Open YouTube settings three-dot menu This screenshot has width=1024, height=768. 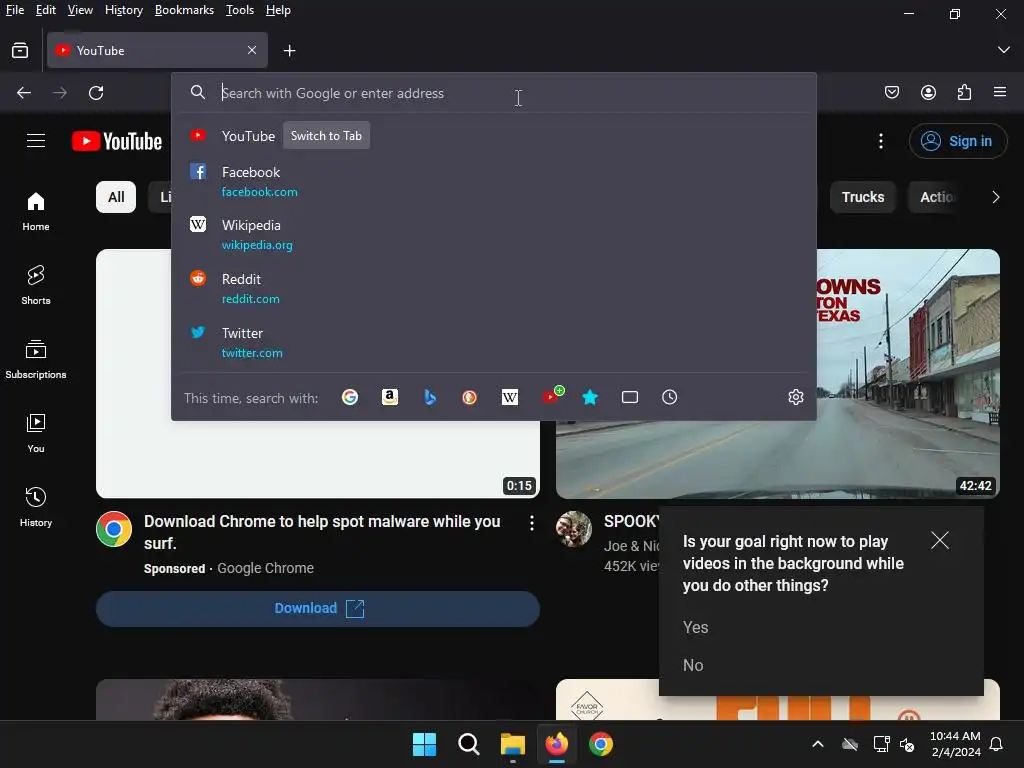point(881,141)
